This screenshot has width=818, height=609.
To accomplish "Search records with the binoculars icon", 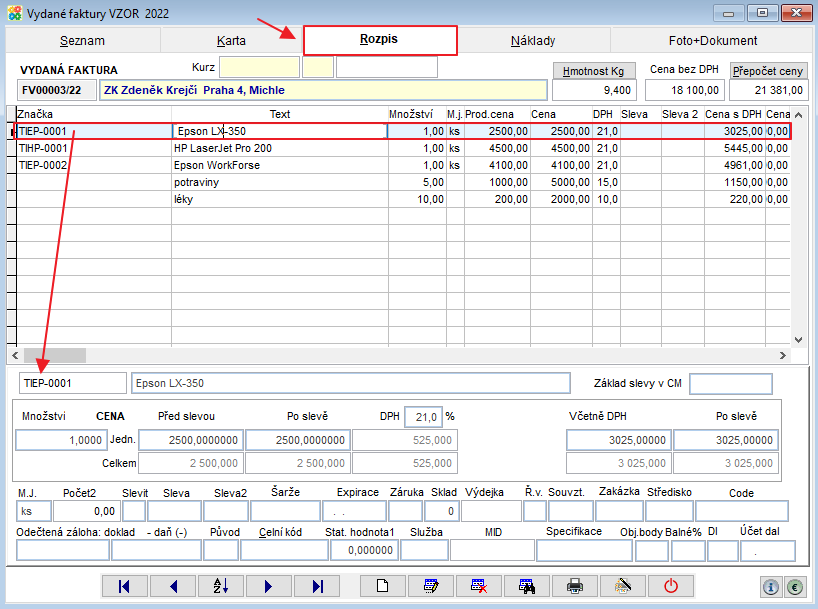I will tap(527, 586).
